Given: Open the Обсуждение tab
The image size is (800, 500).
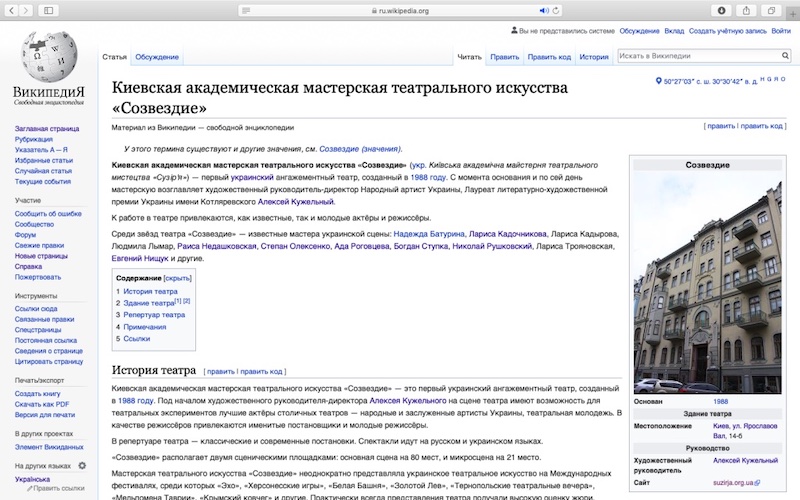Looking at the screenshot, I should point(157,57).
